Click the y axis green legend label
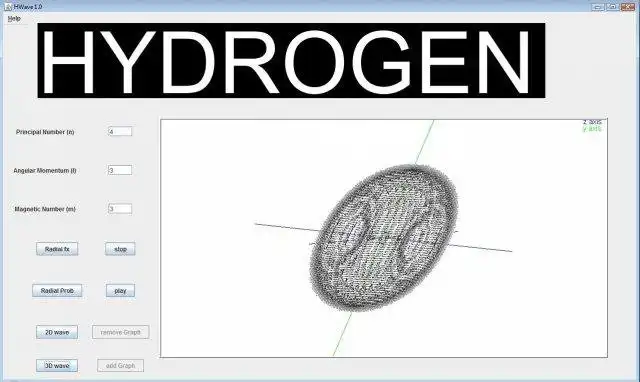This screenshot has width=640, height=382. click(x=592, y=129)
